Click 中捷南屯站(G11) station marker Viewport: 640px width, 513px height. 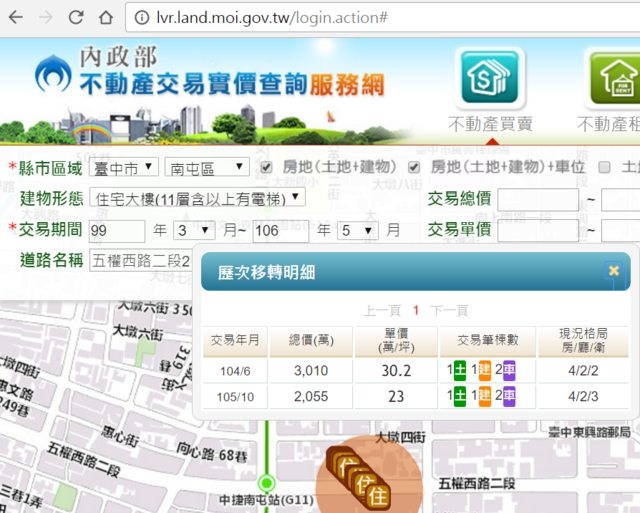click(267, 484)
